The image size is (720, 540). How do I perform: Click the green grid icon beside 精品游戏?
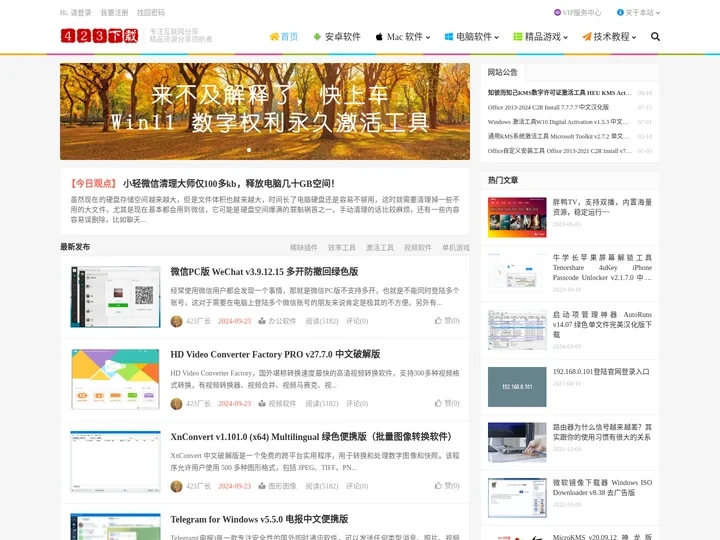[x=518, y=37]
